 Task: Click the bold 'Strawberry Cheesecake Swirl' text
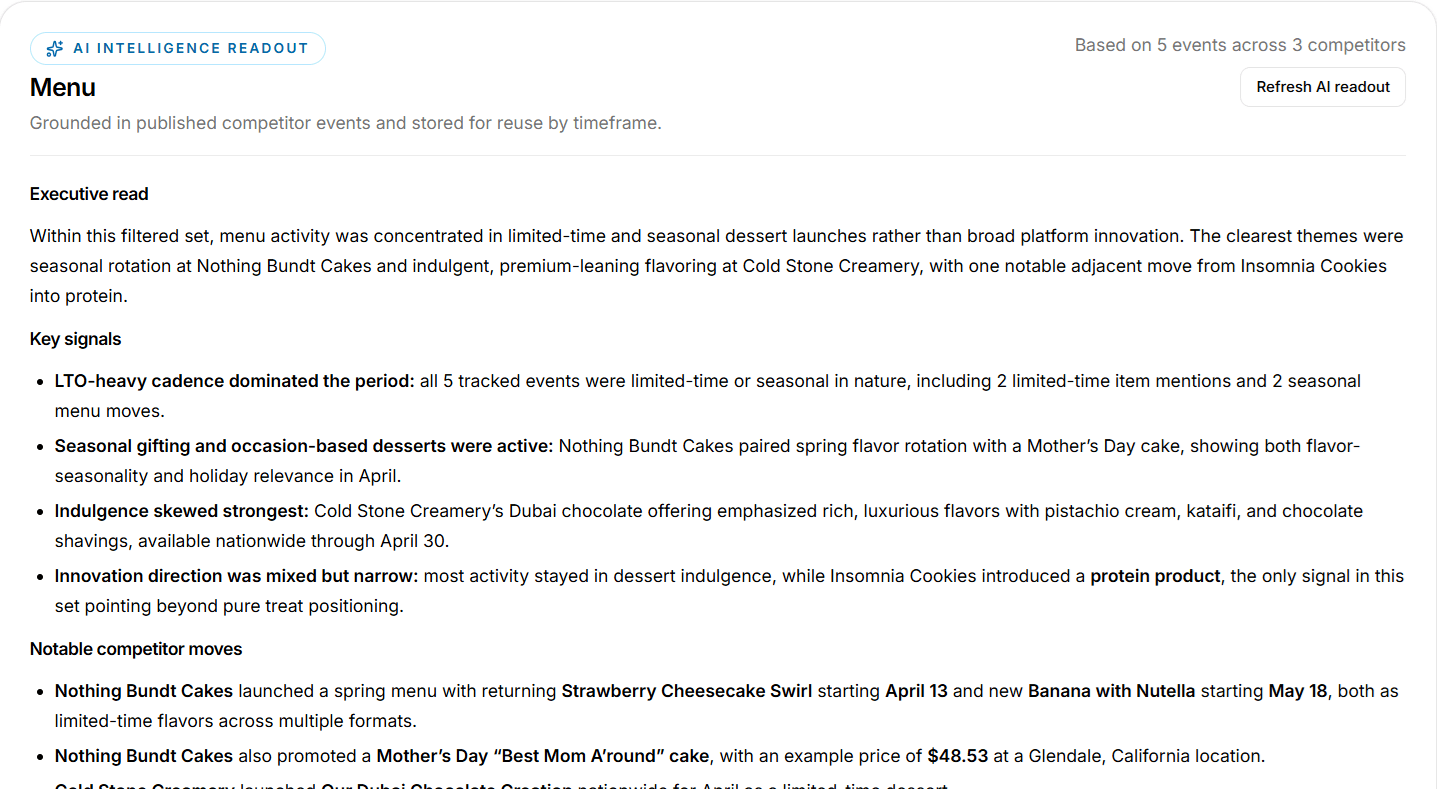click(687, 691)
